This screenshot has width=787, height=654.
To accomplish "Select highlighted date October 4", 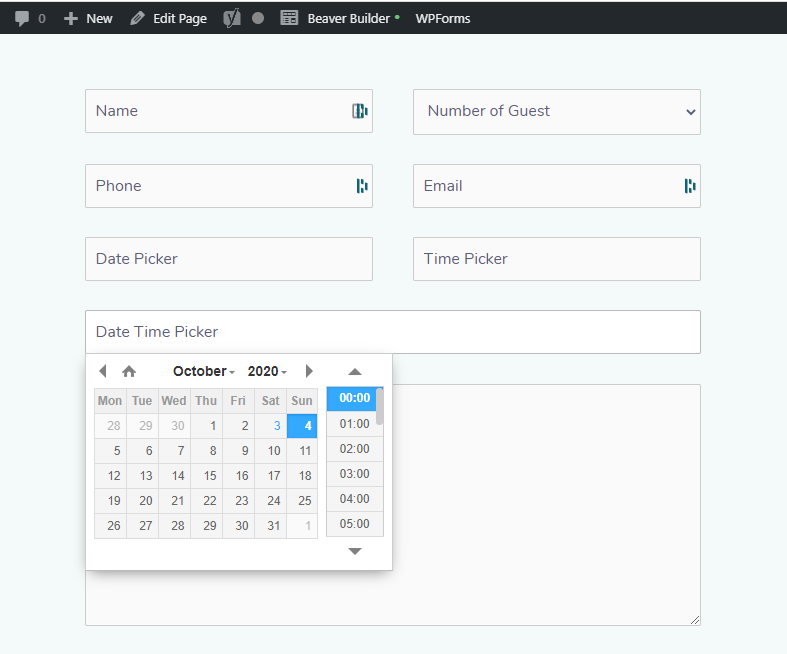I will click(302, 426).
